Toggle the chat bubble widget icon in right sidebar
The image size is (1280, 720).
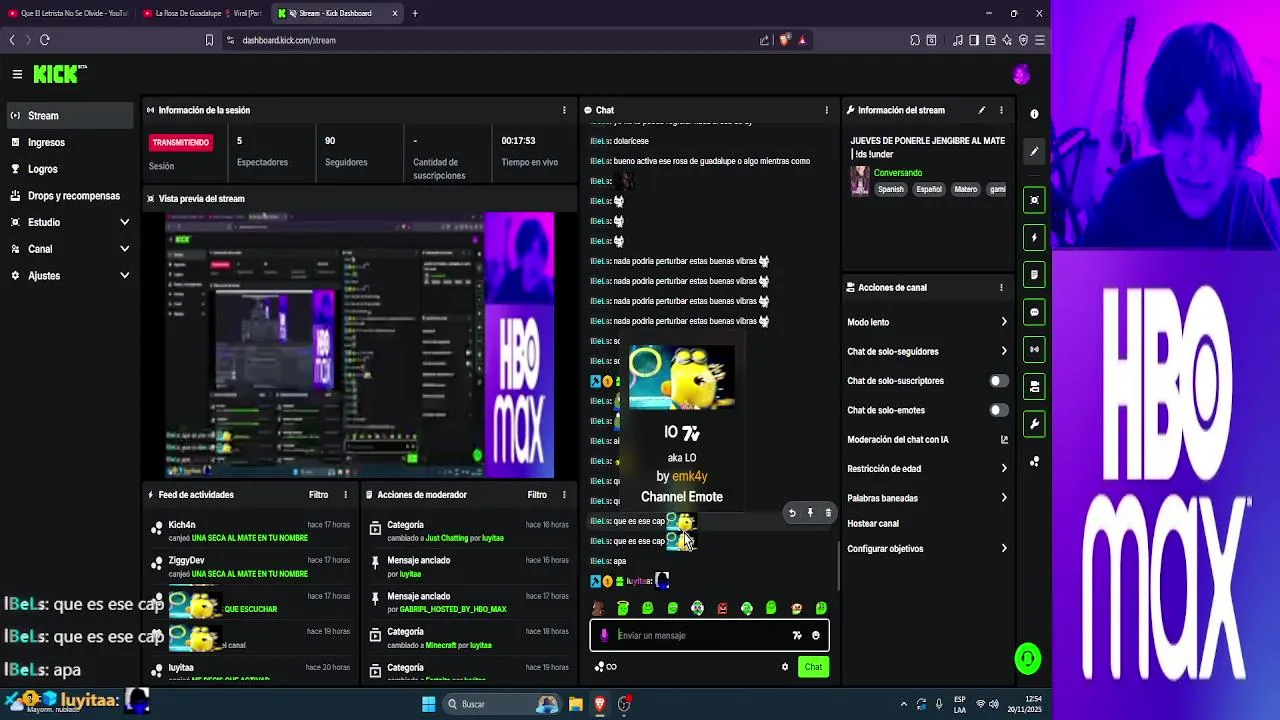pyautogui.click(x=1034, y=312)
